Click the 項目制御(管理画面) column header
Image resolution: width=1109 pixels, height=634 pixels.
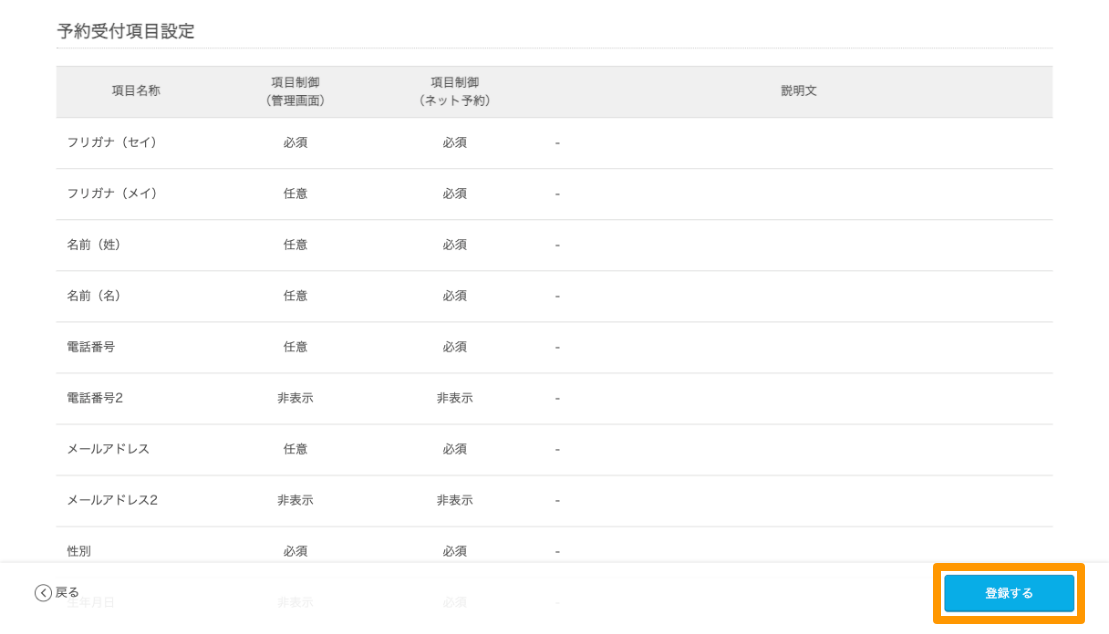[x=295, y=91]
